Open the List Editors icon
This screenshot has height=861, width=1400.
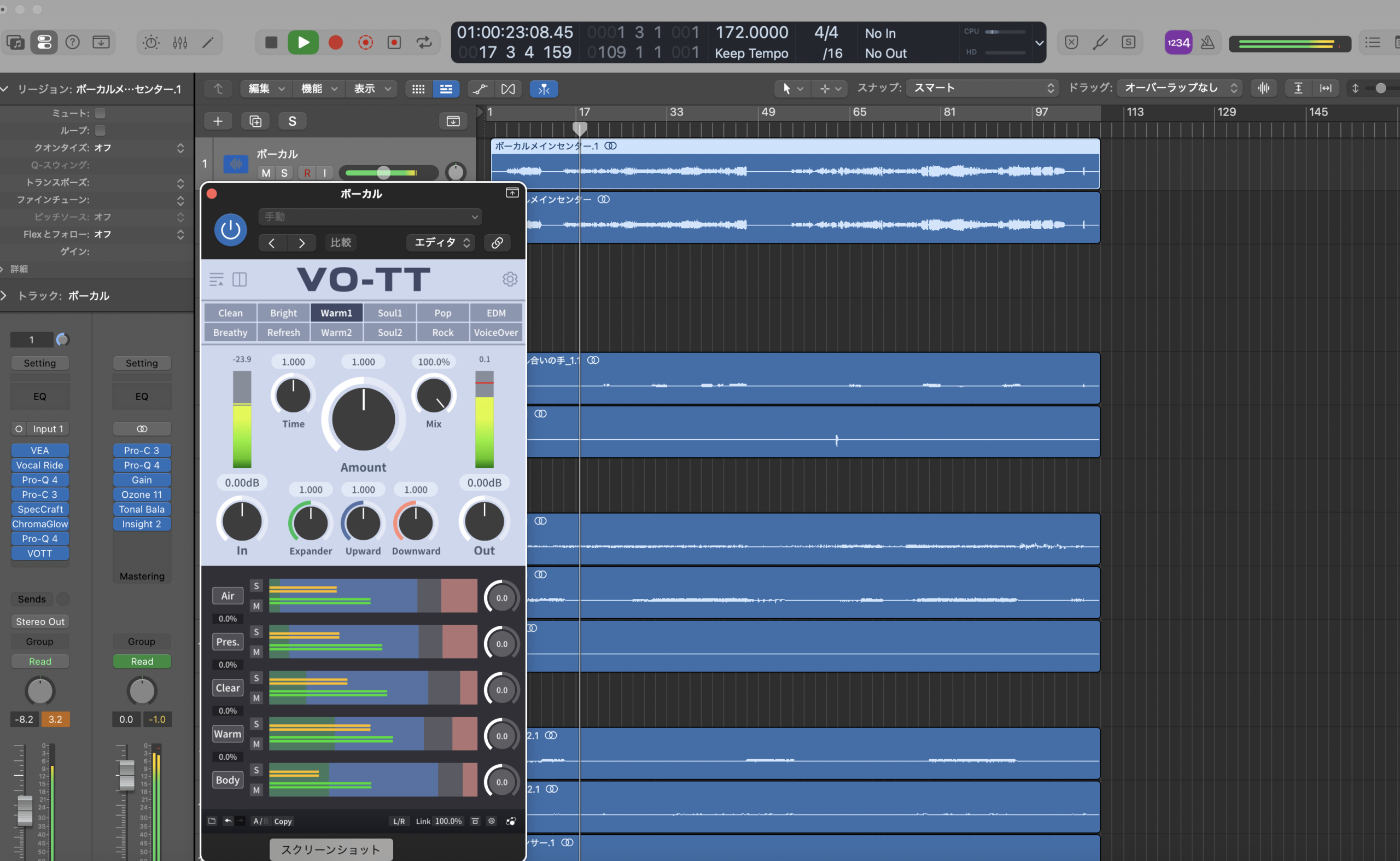[1372, 42]
